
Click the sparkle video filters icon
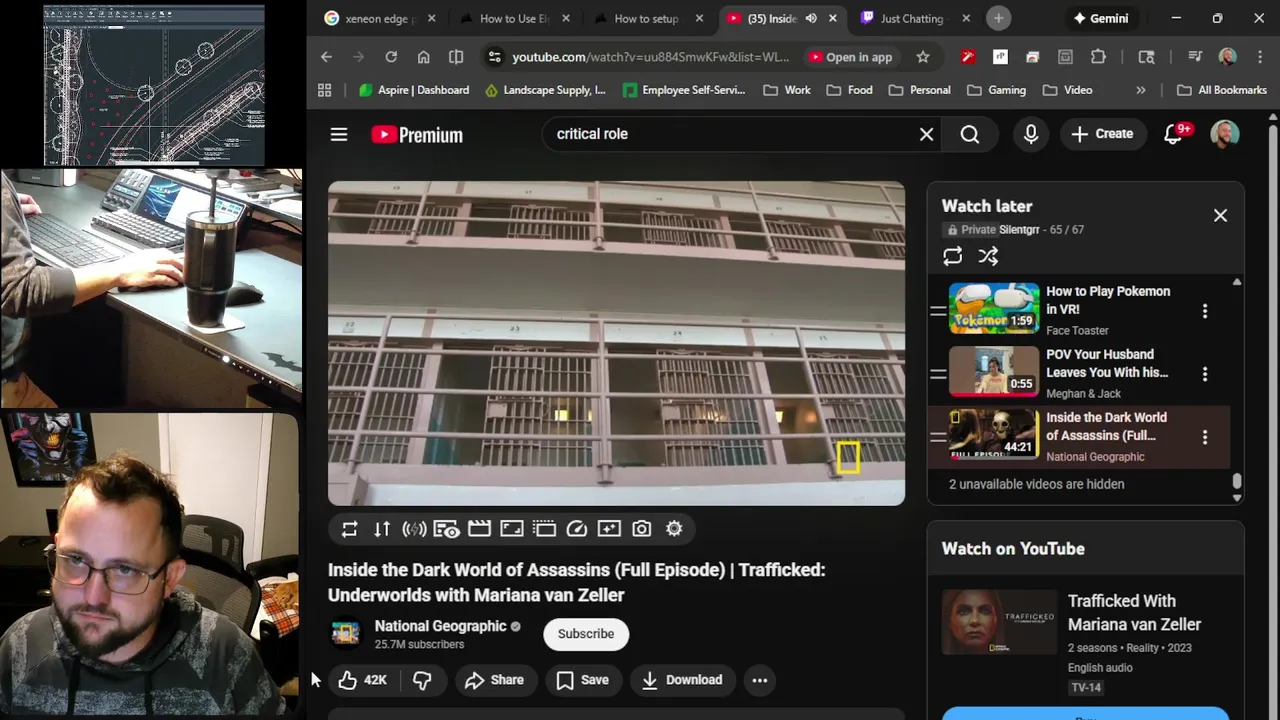point(609,529)
